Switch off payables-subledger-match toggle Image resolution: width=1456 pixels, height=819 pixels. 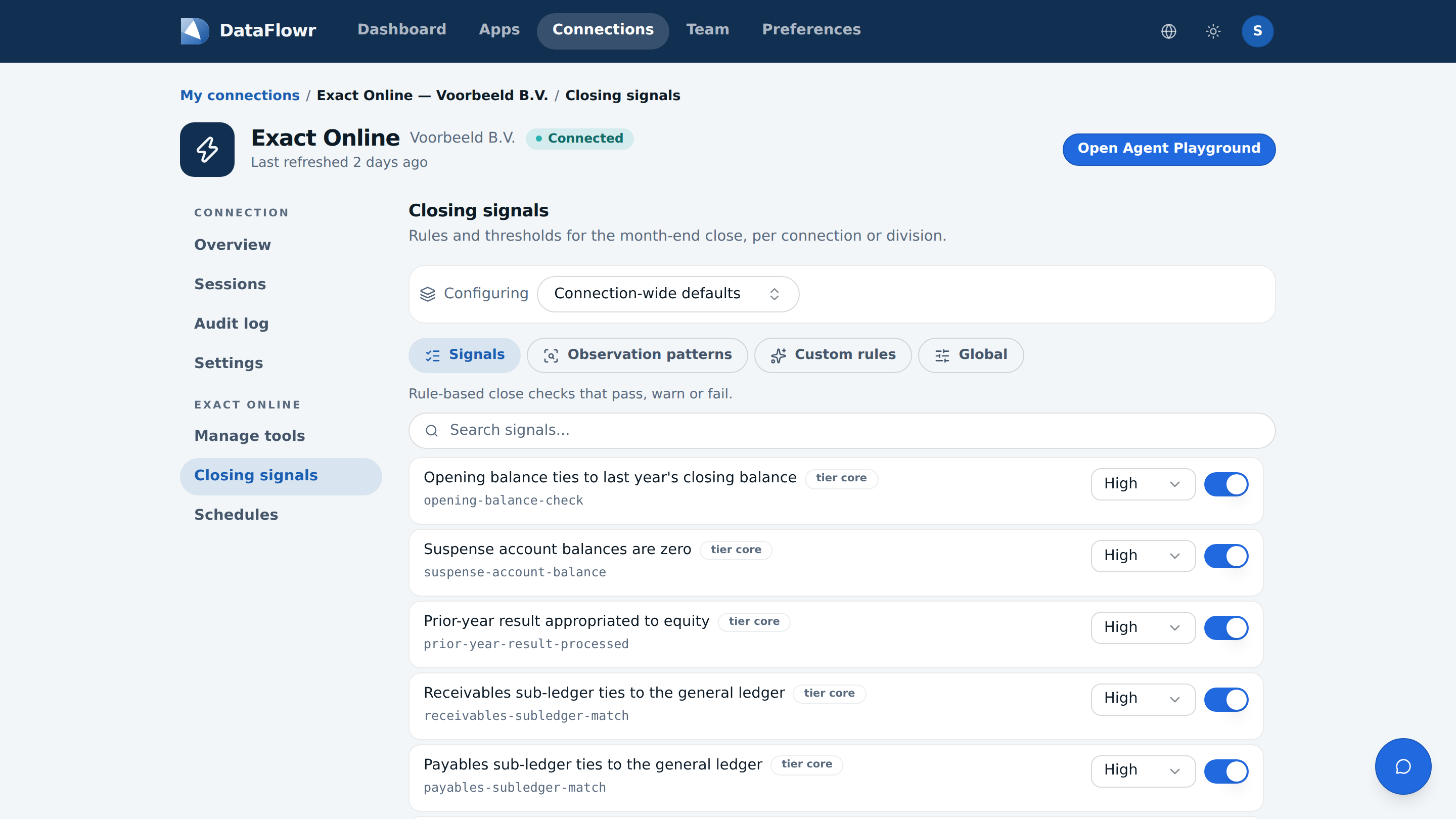[x=1226, y=771]
